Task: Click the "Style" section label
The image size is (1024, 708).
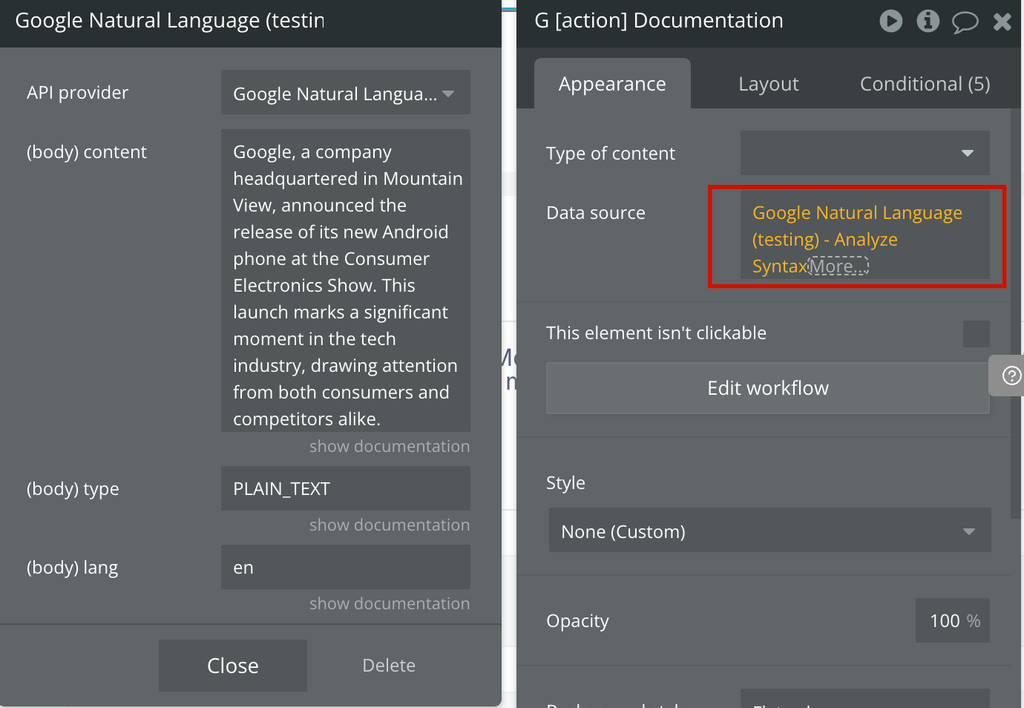Action: point(566,483)
